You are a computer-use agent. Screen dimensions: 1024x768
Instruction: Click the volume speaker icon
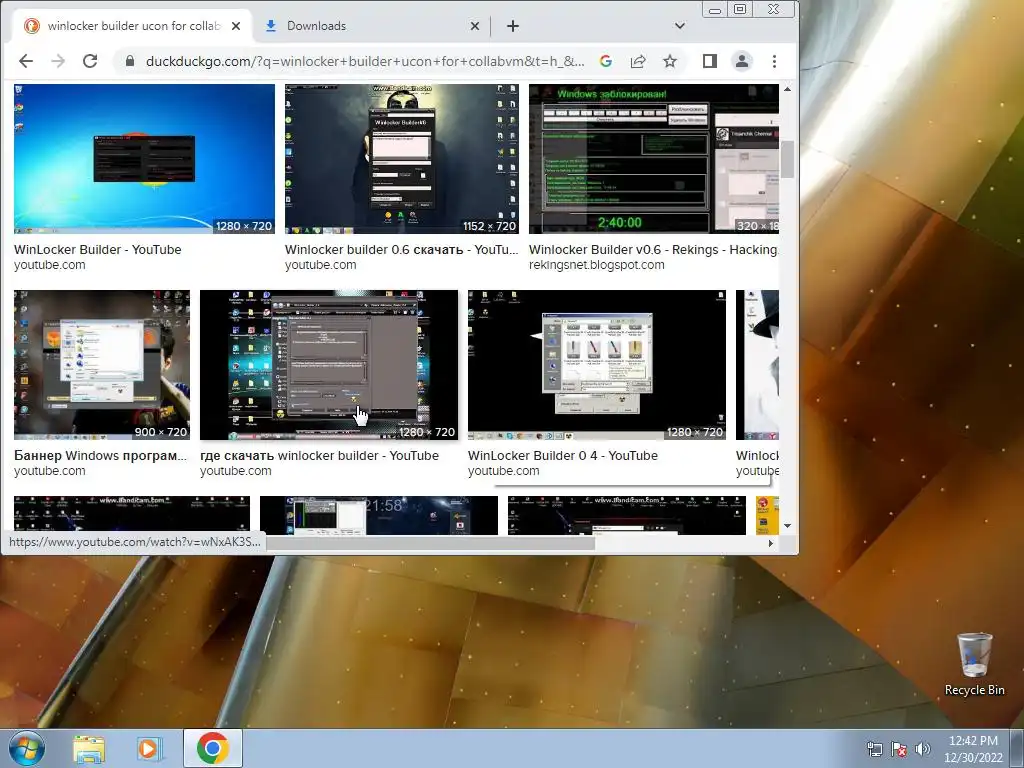pos(922,750)
